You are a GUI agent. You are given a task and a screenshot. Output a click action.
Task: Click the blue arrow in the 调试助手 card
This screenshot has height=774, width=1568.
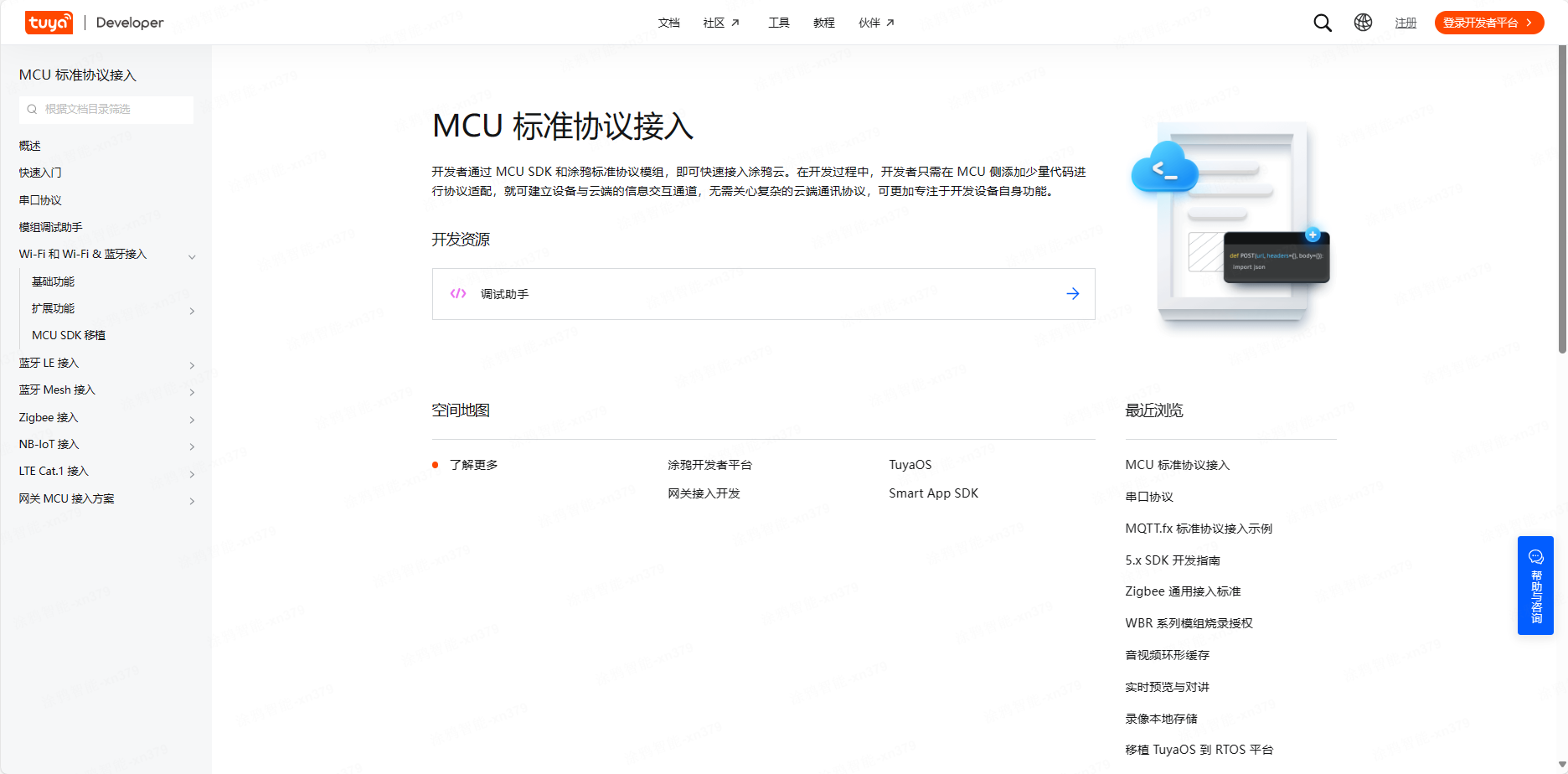pyautogui.click(x=1072, y=293)
